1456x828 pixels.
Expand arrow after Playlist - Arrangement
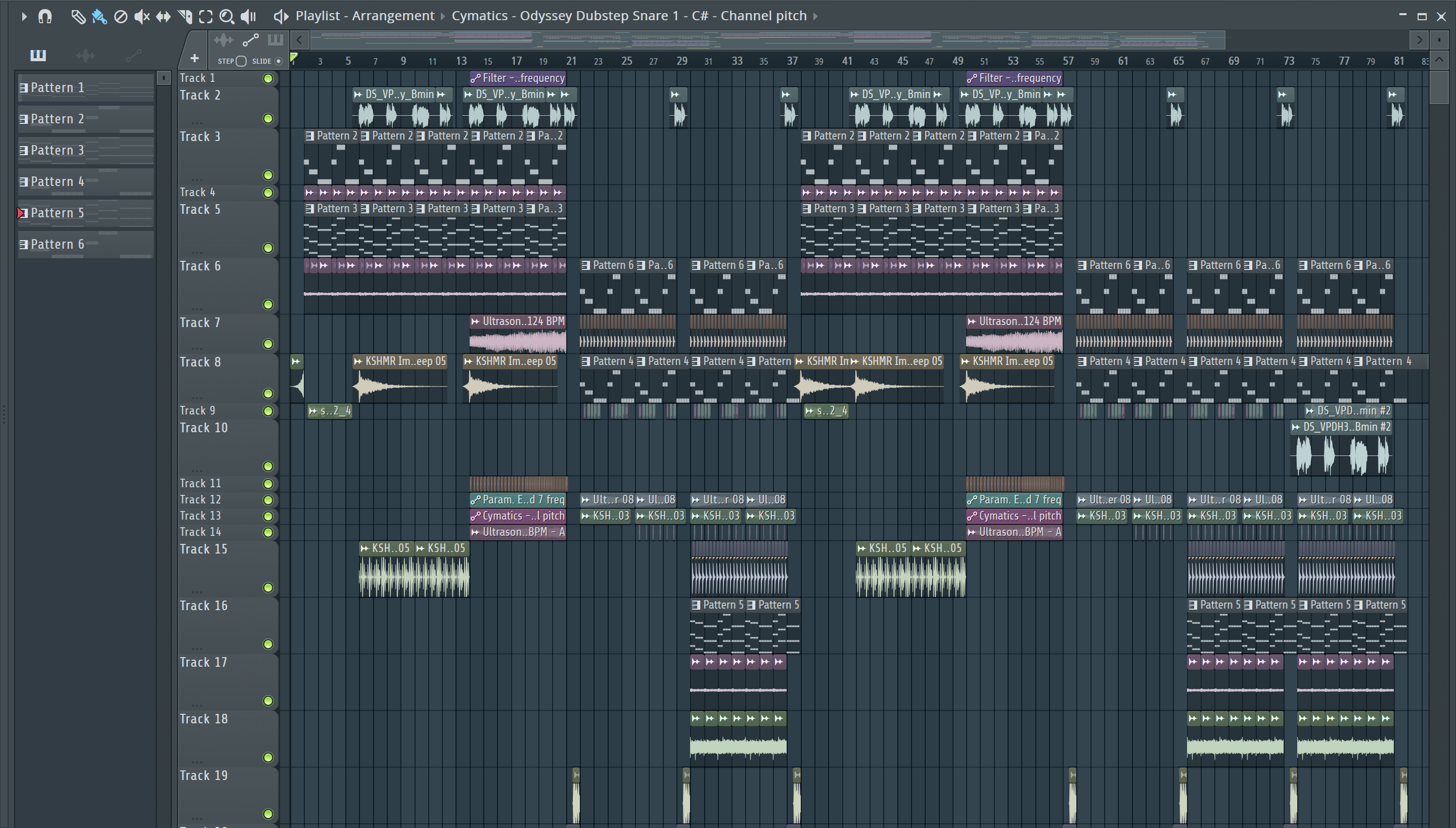tap(443, 17)
